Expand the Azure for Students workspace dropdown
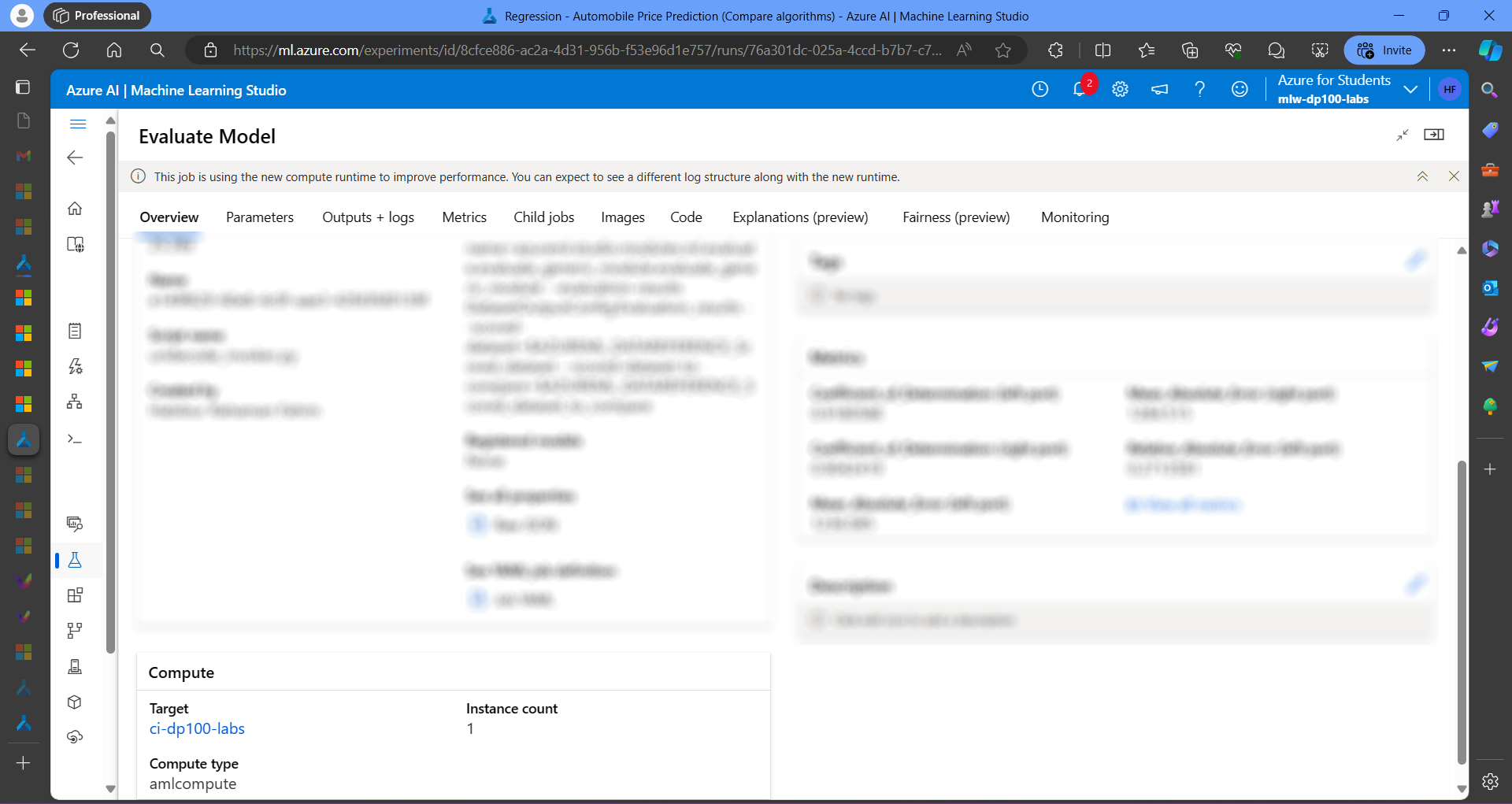Image resolution: width=1512 pixels, height=804 pixels. [1410, 89]
